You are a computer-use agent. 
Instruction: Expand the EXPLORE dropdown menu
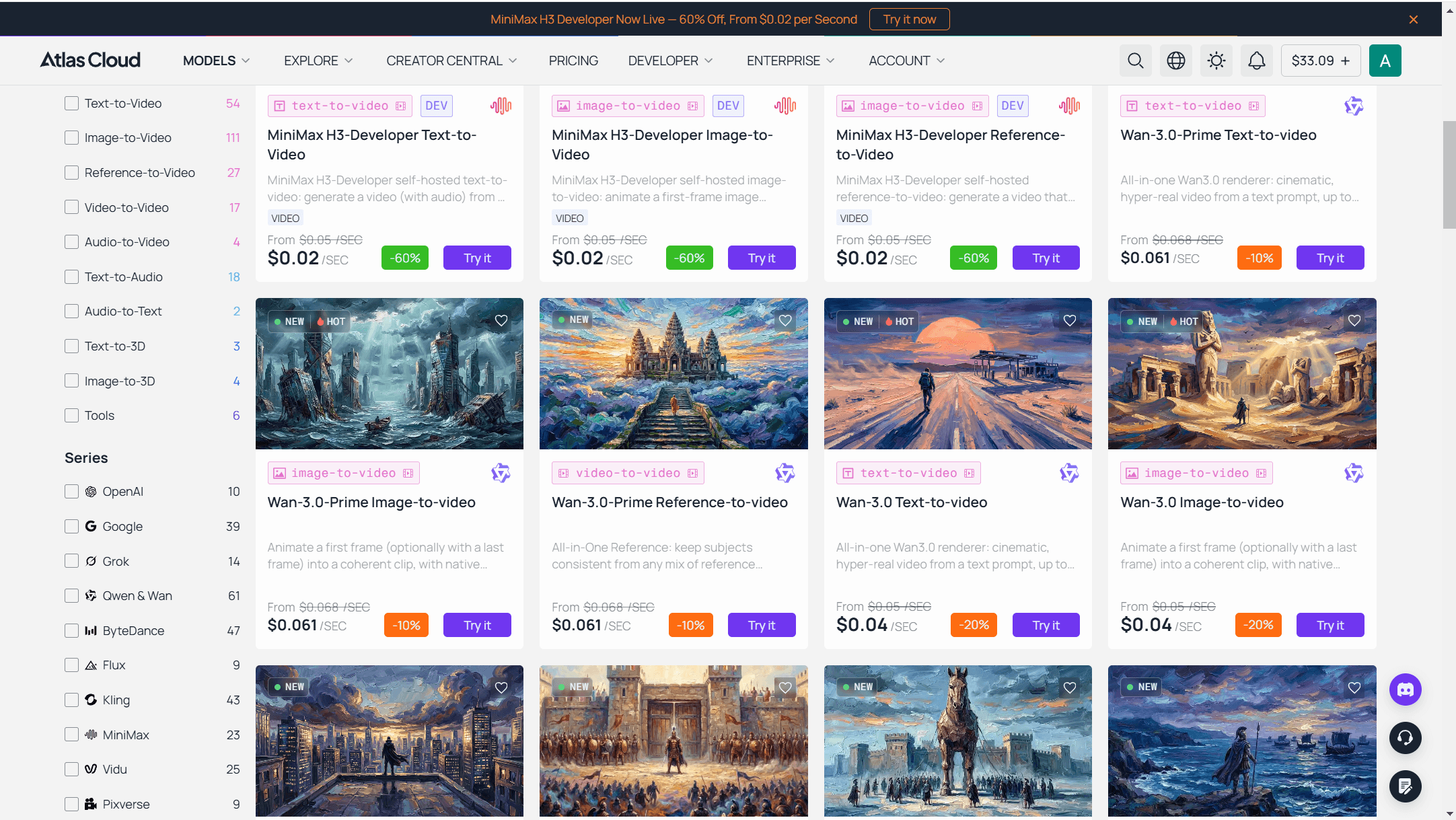pyautogui.click(x=318, y=61)
